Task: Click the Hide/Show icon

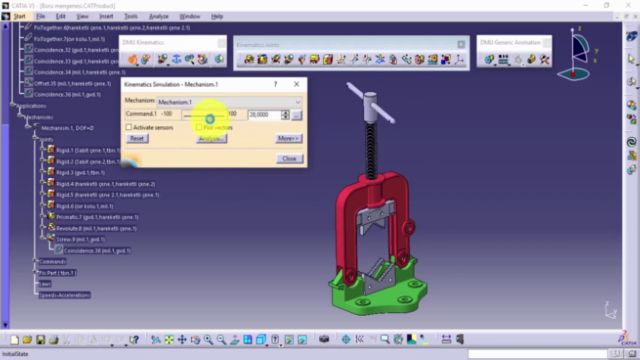Action: (289, 340)
